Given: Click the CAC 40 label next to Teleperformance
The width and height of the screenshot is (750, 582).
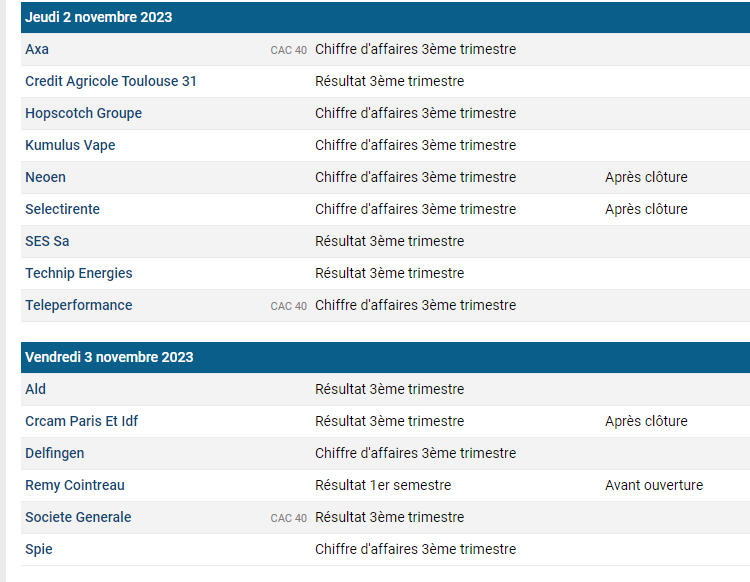Looking at the screenshot, I should click(288, 306).
